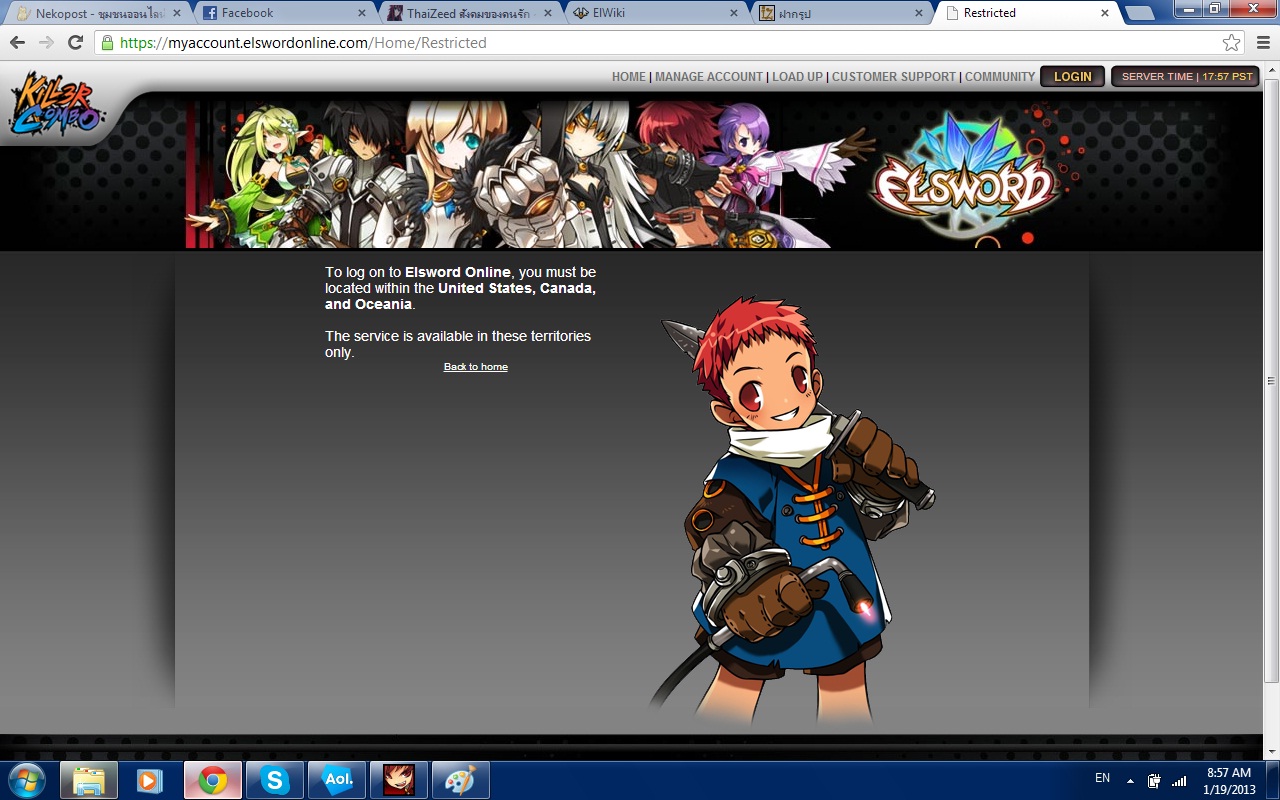
Task: Open the MANAGE ACCOUNT link
Action: tap(709, 77)
